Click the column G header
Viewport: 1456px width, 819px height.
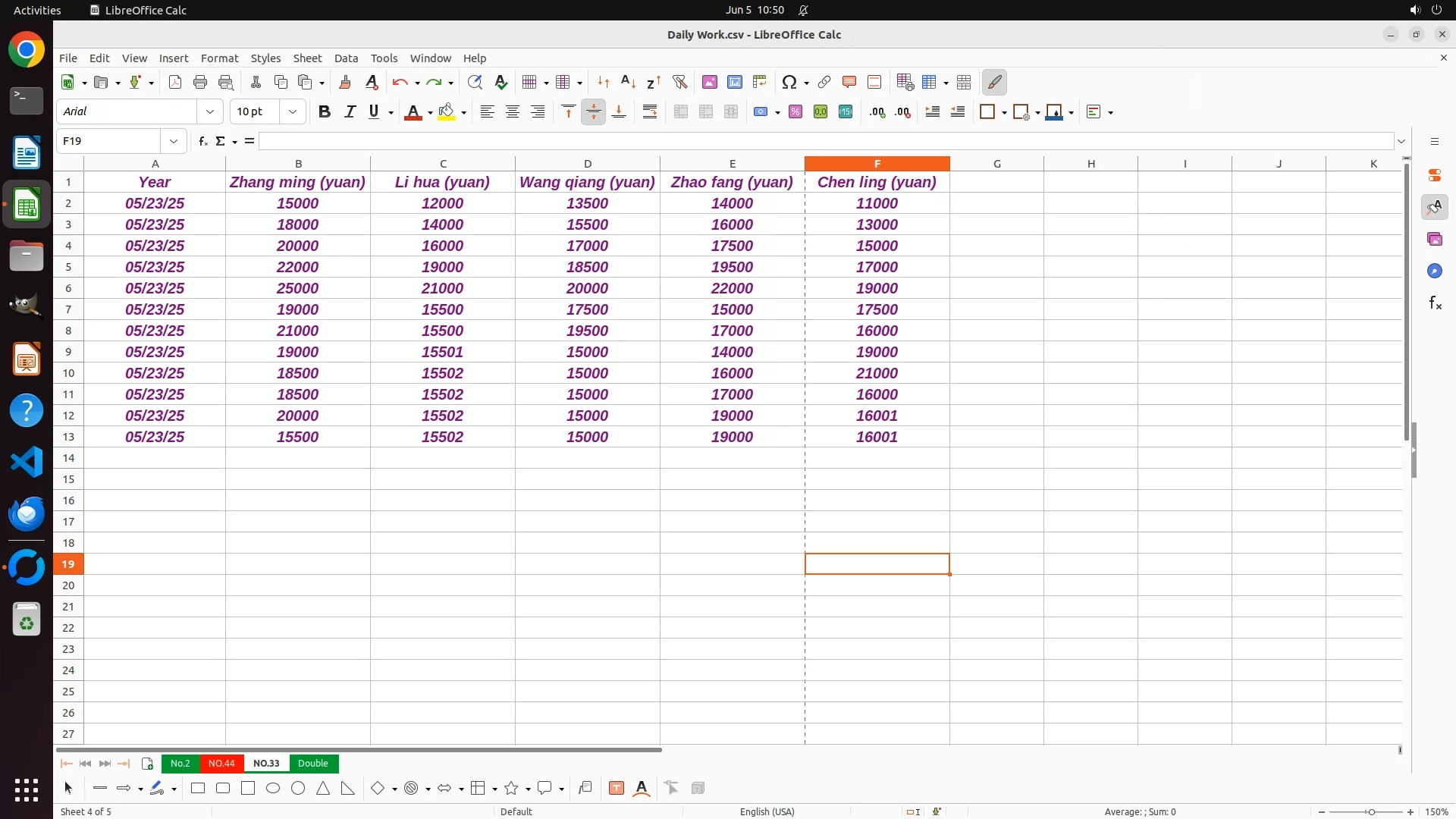click(x=996, y=164)
